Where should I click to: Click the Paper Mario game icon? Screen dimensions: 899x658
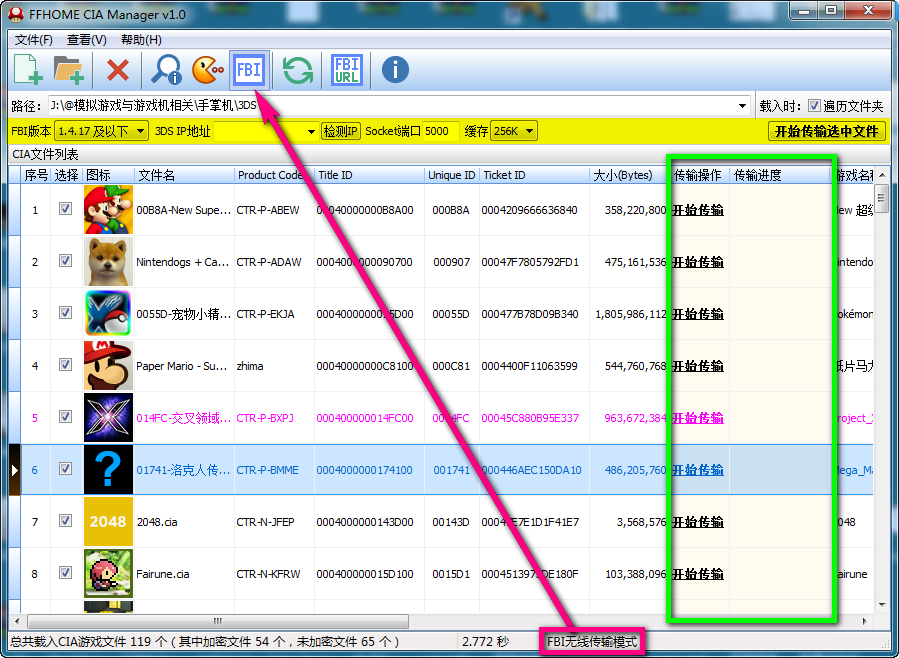click(x=108, y=366)
